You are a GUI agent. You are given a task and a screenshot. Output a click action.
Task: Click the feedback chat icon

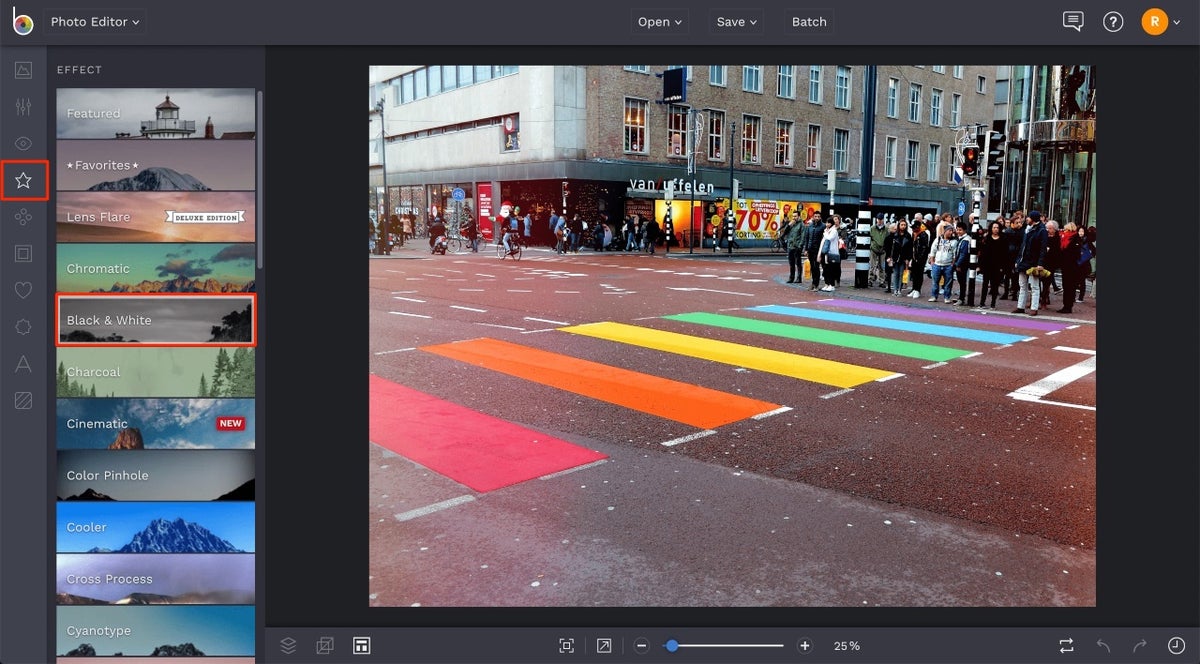[x=1072, y=21]
